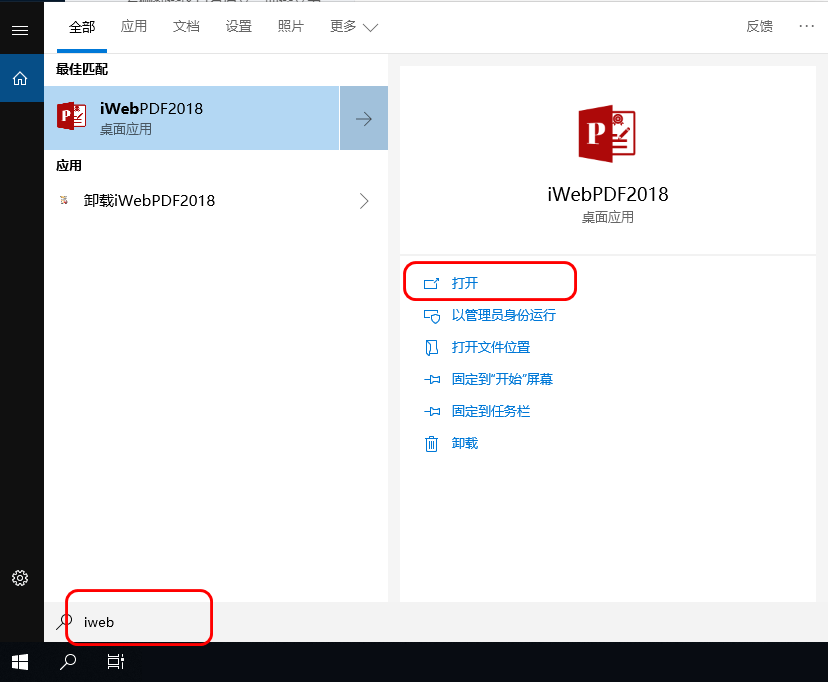Click the Windows Start button

click(x=20, y=662)
